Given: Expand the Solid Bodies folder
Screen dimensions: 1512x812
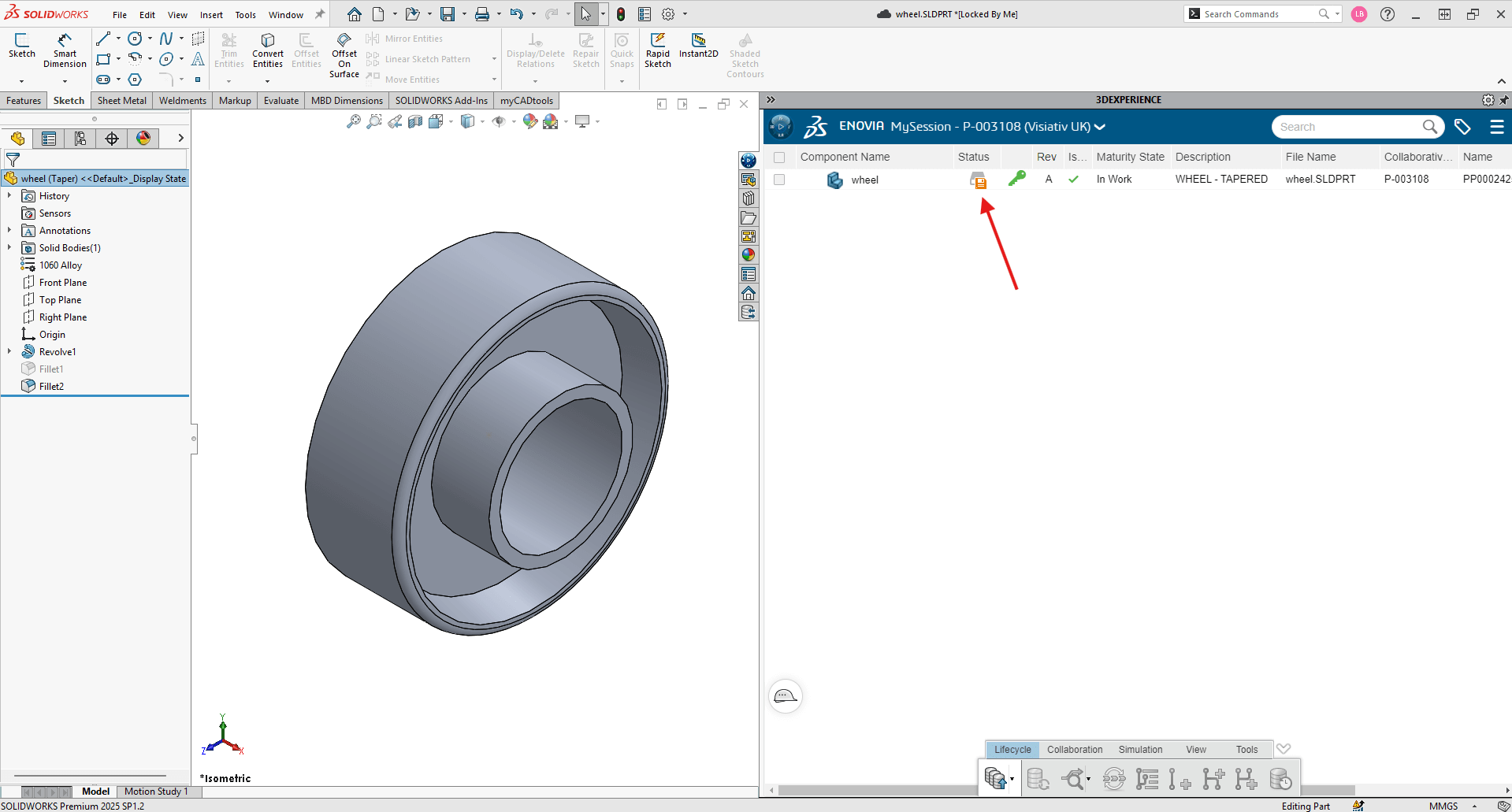Looking at the screenshot, I should click(9, 247).
